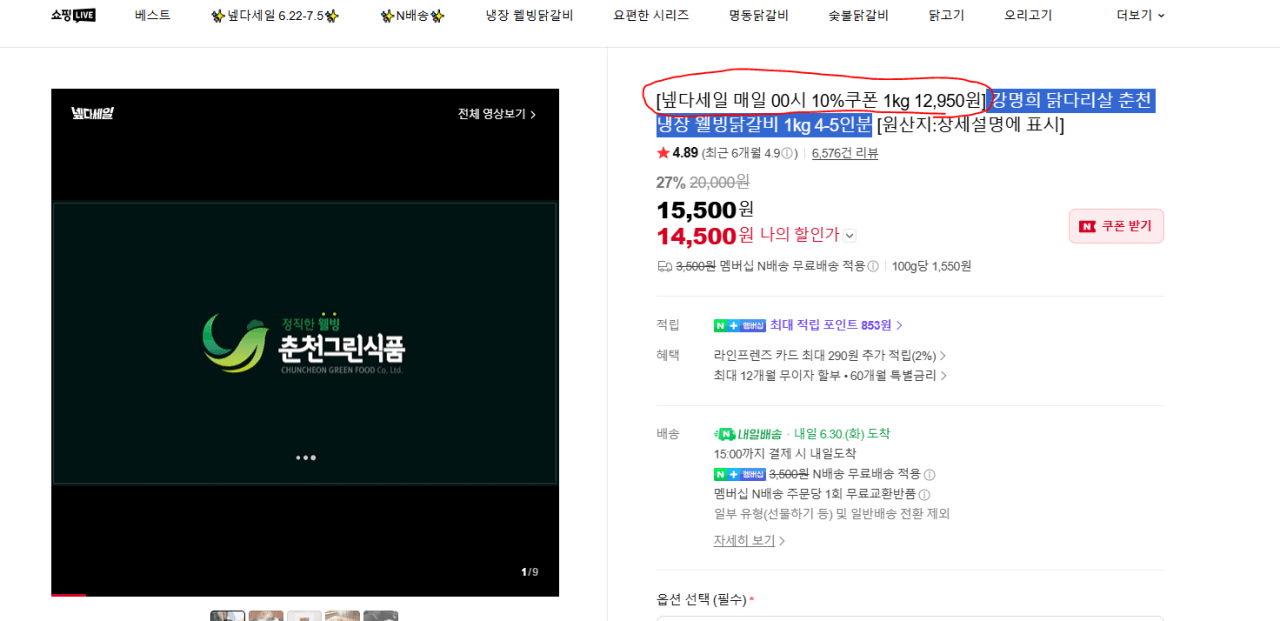Open the 요편한 시리즈 category
Image resolution: width=1280 pixels, height=621 pixels.
pyautogui.click(x=651, y=15)
